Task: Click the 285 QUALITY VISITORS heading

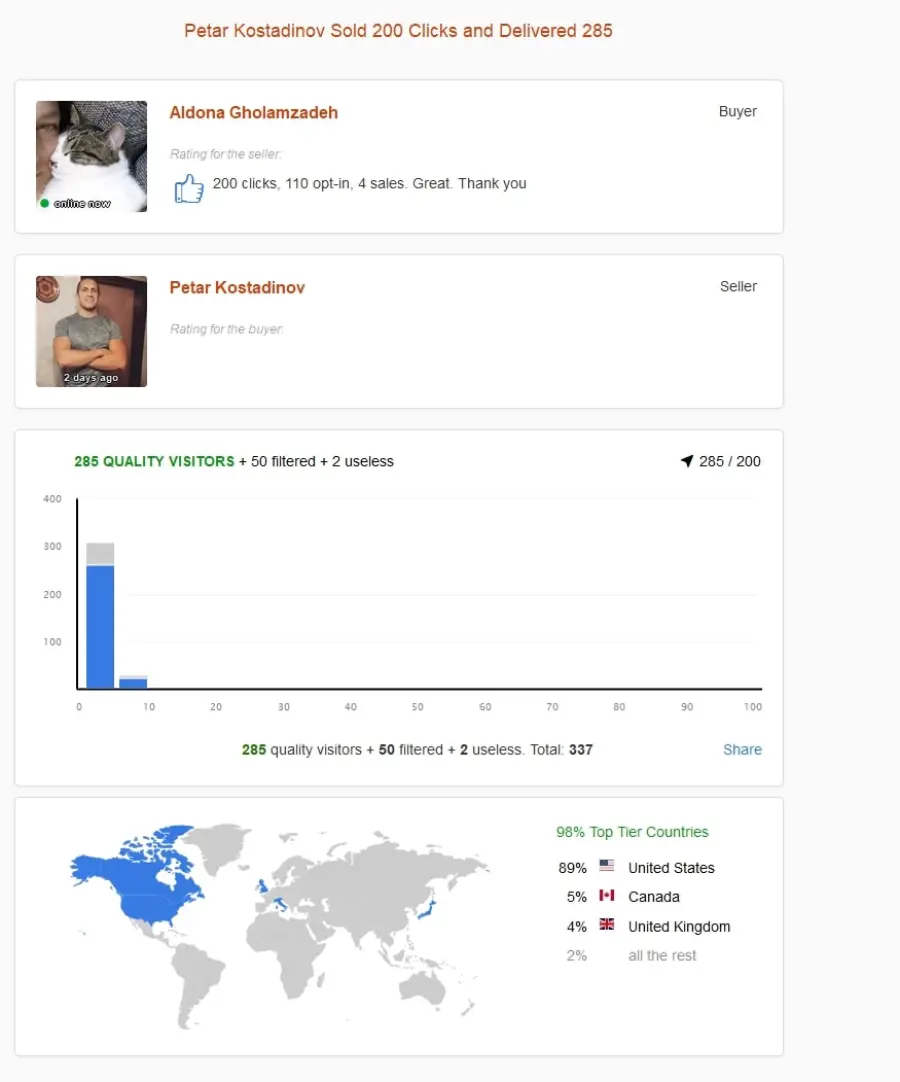Action: (x=155, y=461)
